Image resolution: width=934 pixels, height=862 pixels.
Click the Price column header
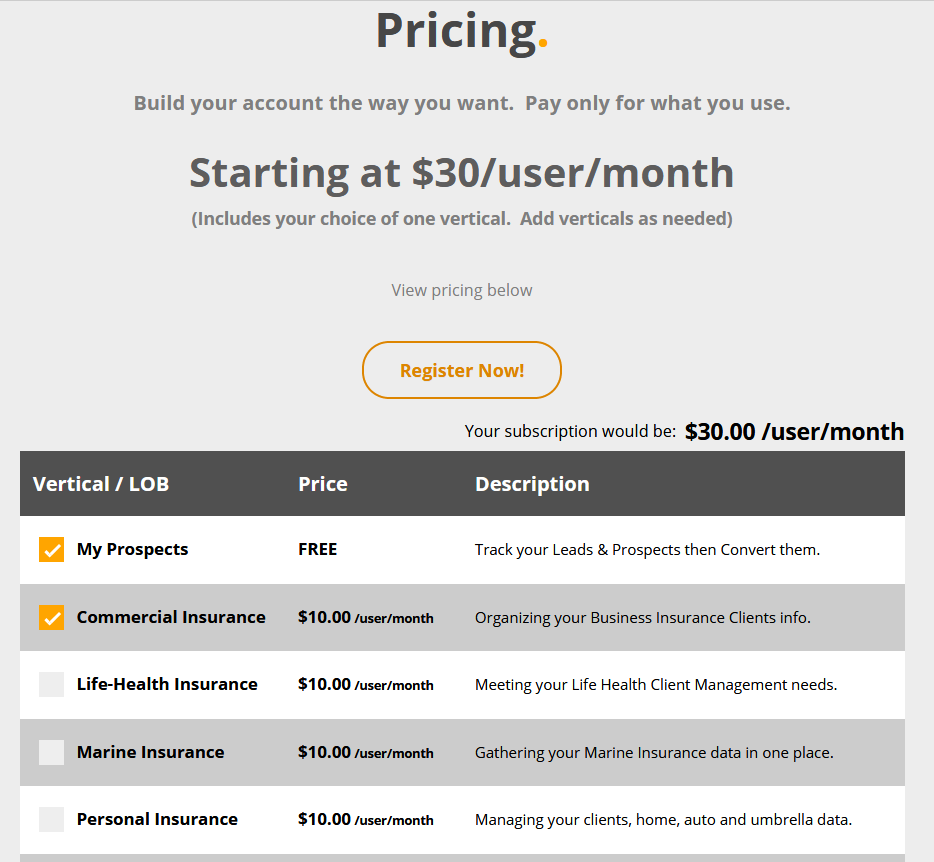coord(323,484)
